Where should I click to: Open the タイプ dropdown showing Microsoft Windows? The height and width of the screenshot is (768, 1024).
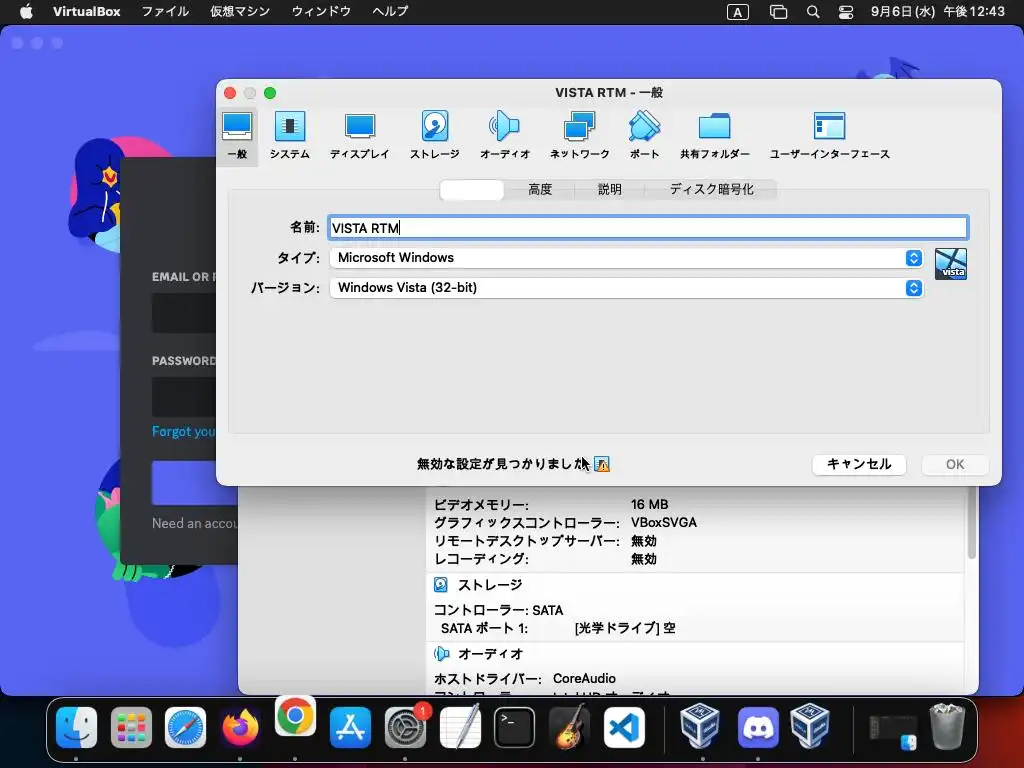pos(626,258)
